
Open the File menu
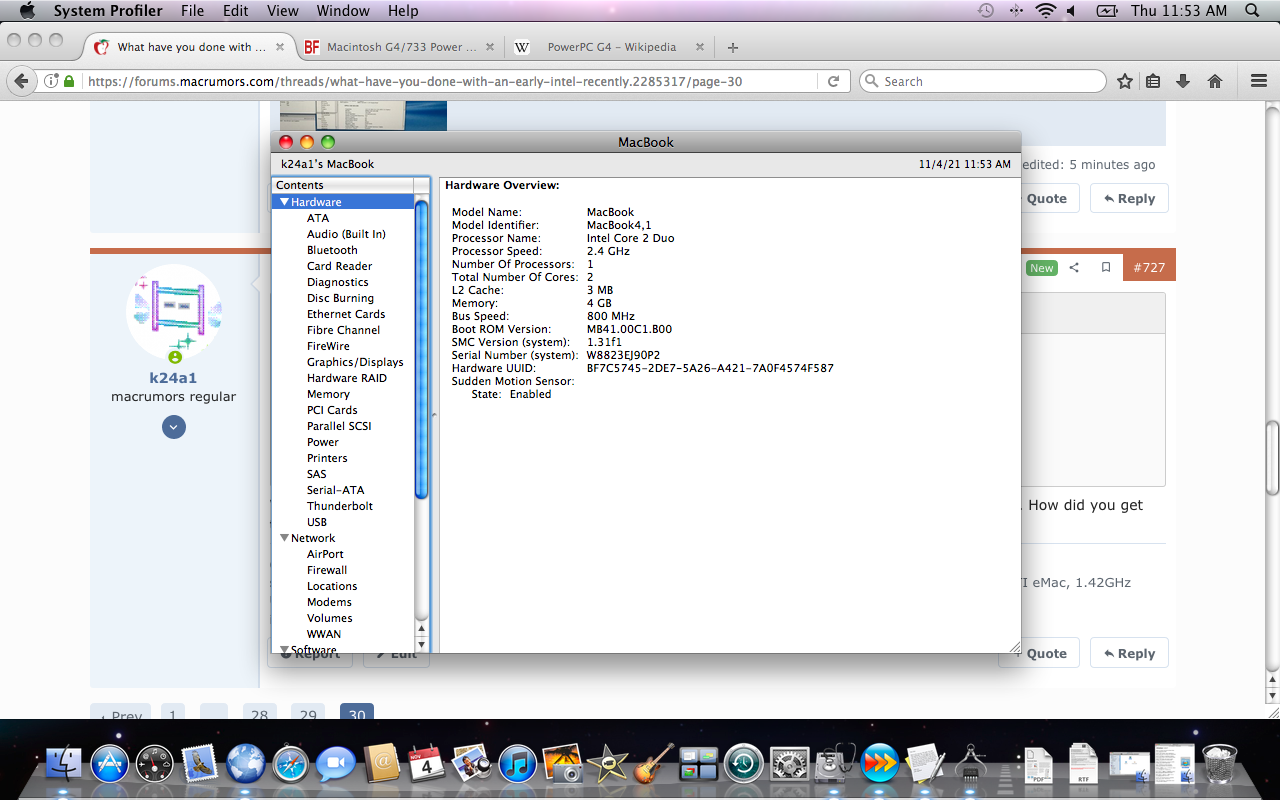pyautogui.click(x=193, y=11)
